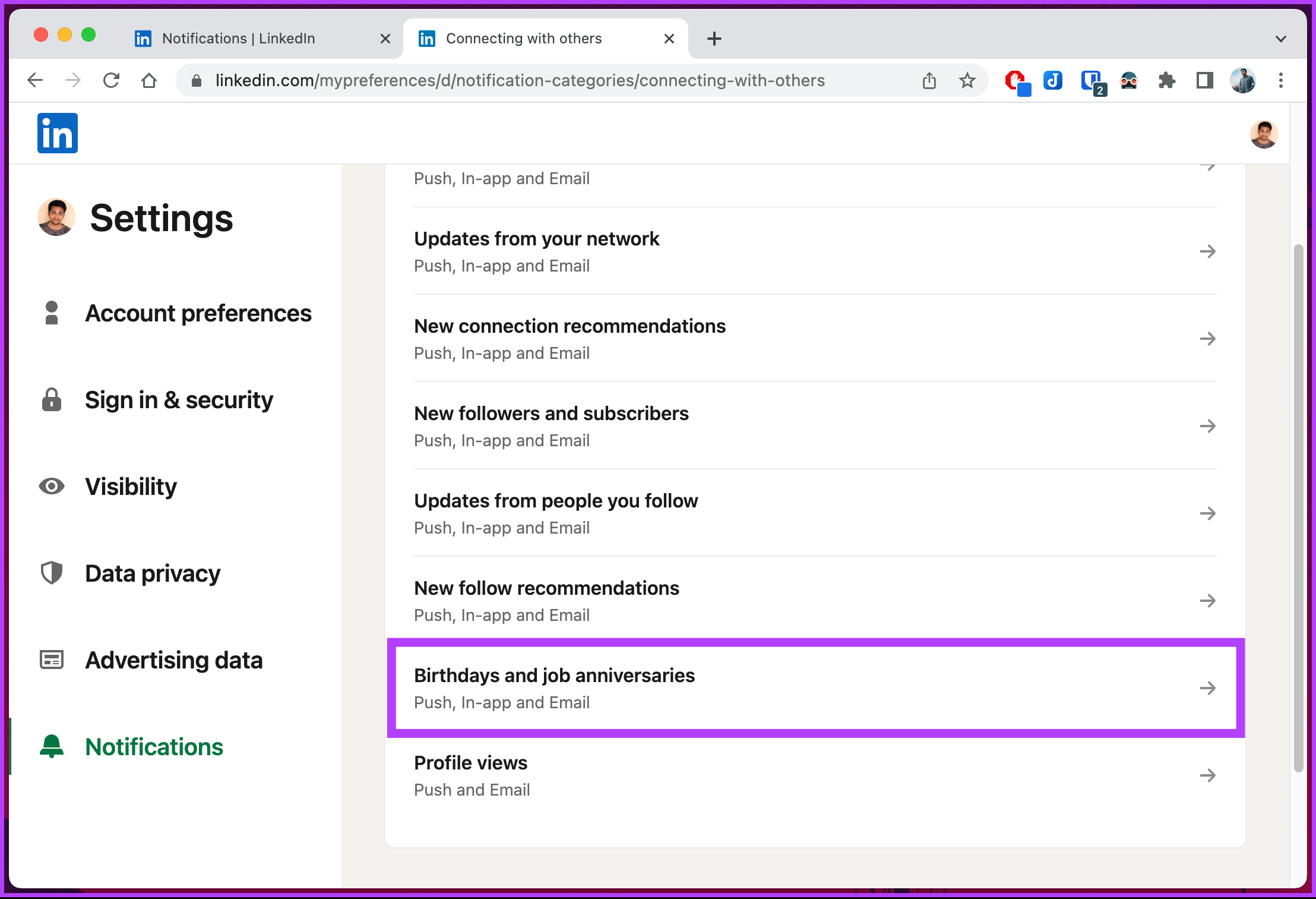Focus the linkedin.com address bar

coord(520,80)
